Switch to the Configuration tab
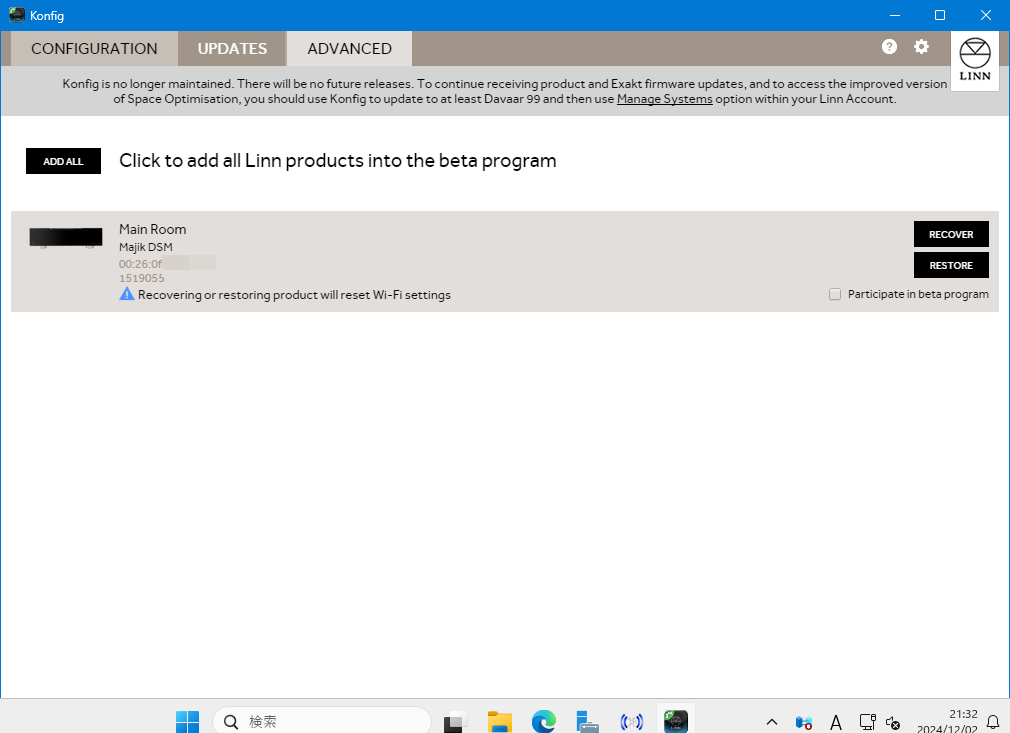This screenshot has width=1010, height=733. pyautogui.click(x=94, y=48)
